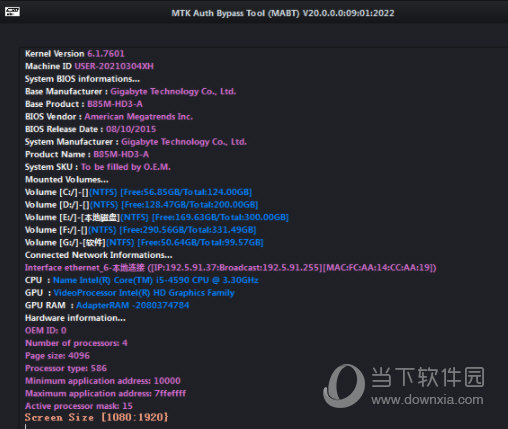This screenshot has height=429, width=508.
Task: Click BIOS Vendor American Megatrends line
Action: click(x=109, y=117)
